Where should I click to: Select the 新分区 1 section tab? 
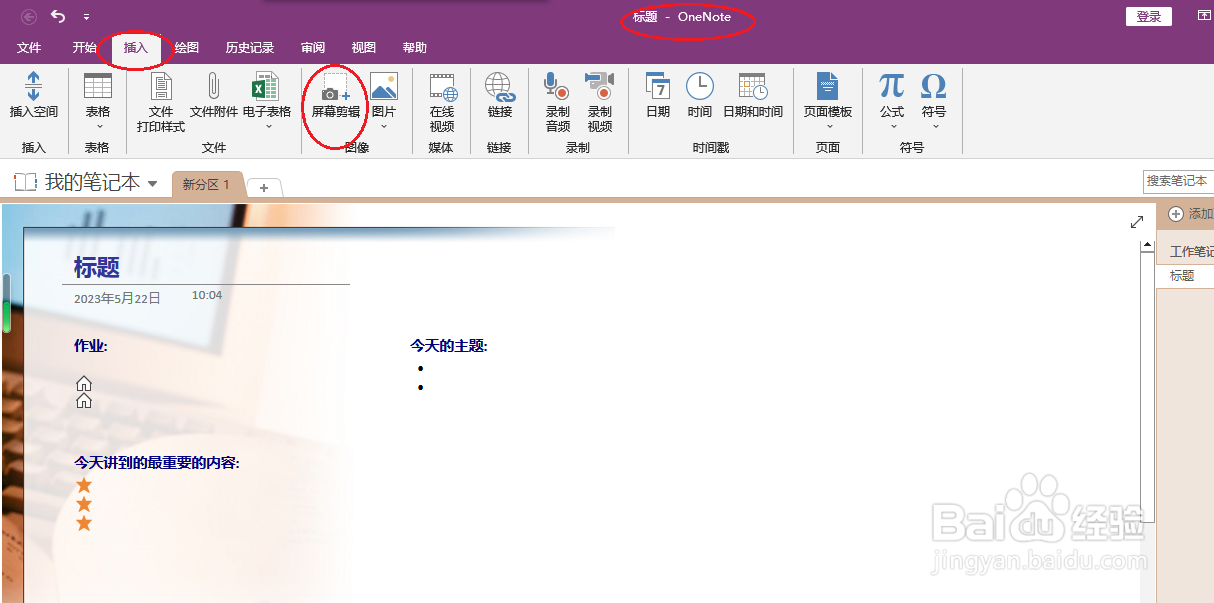click(207, 185)
